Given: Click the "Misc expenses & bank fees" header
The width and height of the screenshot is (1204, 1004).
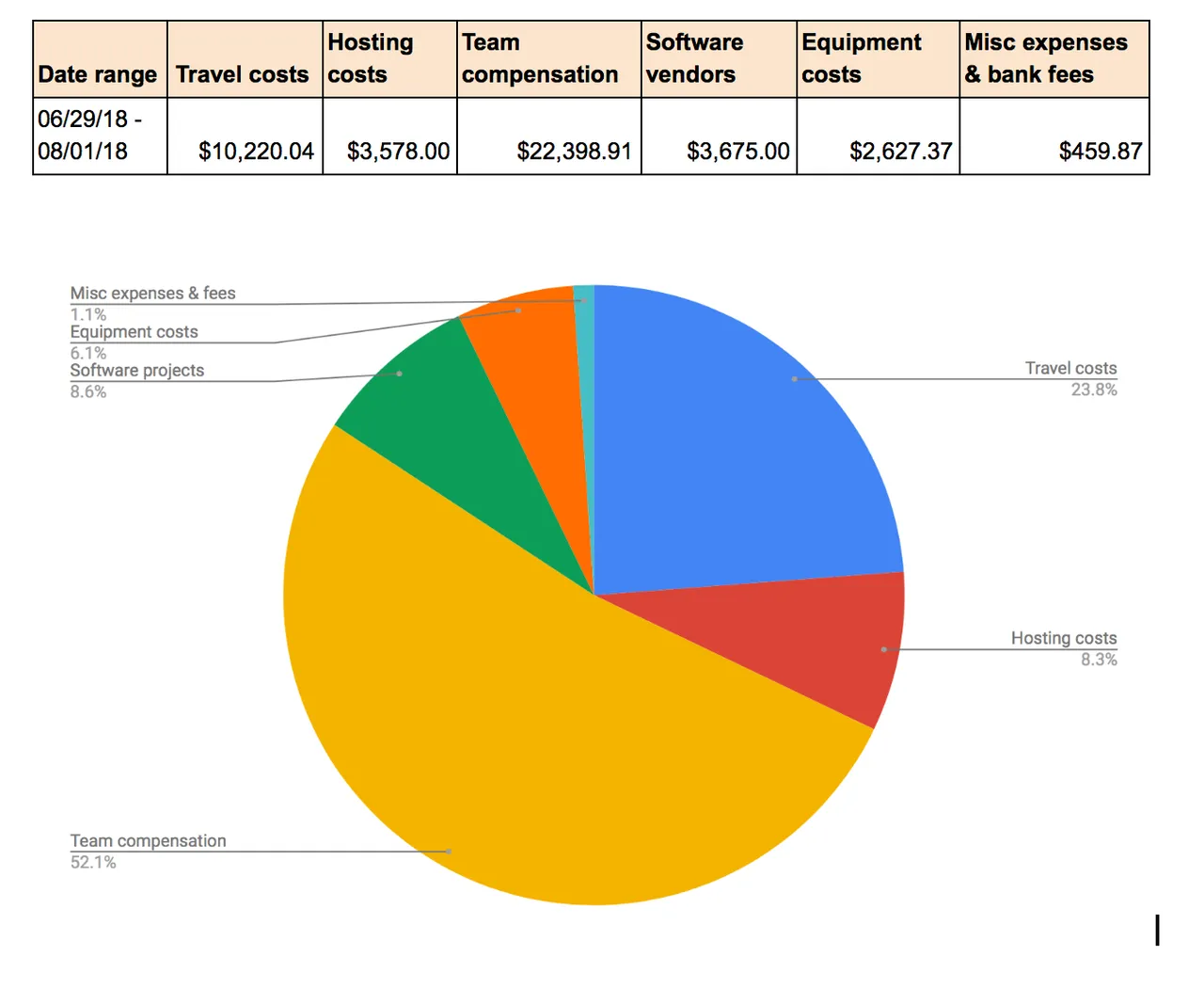Looking at the screenshot, I should [1054, 59].
